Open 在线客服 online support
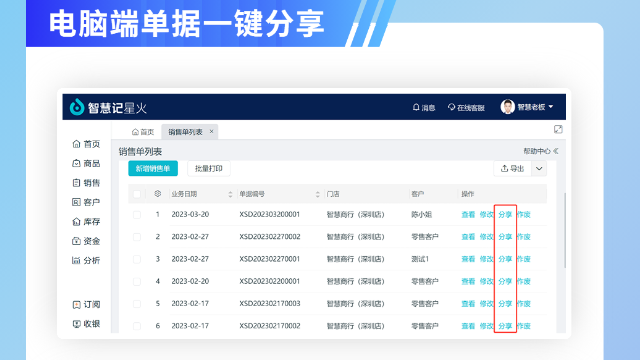The image size is (640, 360). (466, 107)
